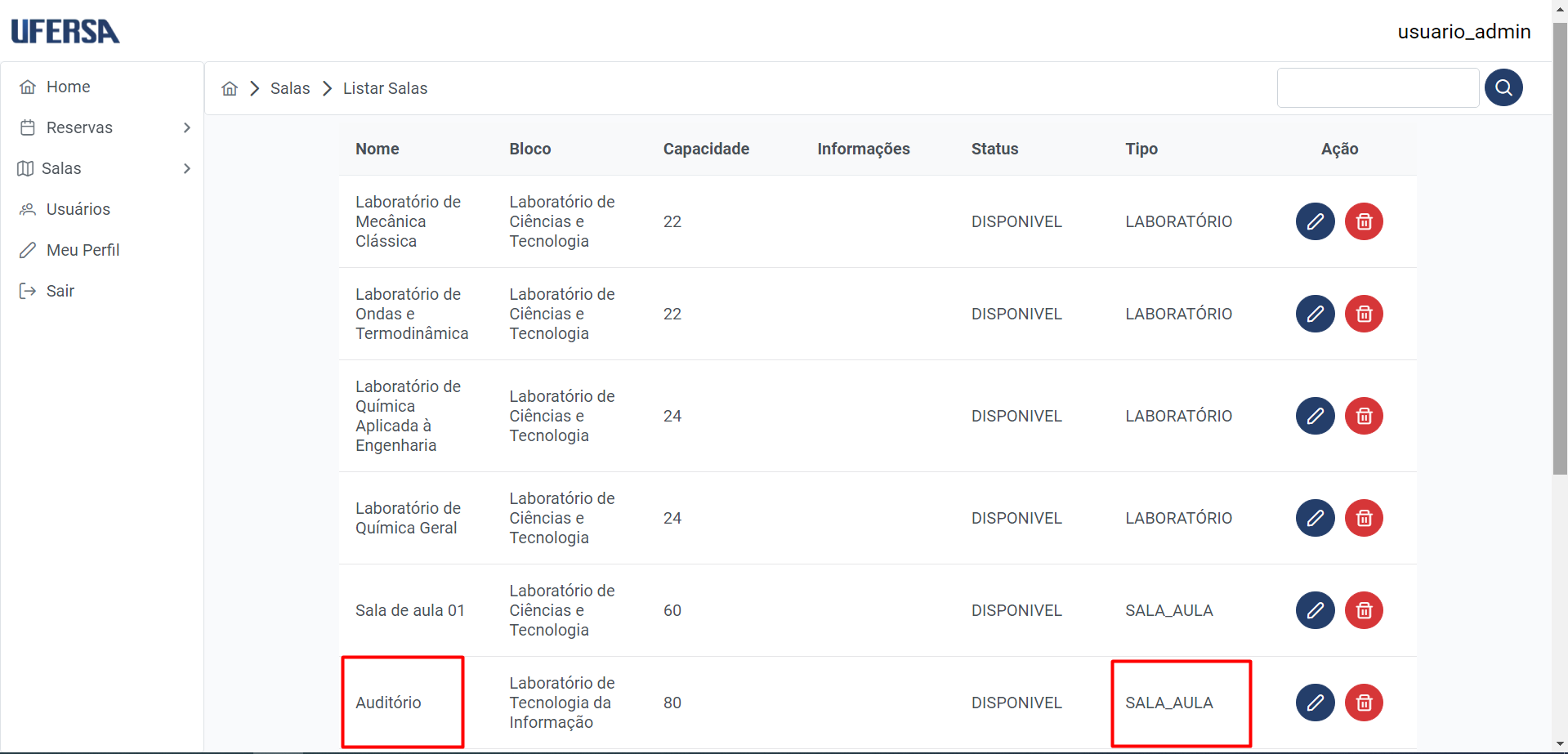
Task: Edit Laboratório de Química Aplicada à Engenharia
Action: pyautogui.click(x=1315, y=416)
